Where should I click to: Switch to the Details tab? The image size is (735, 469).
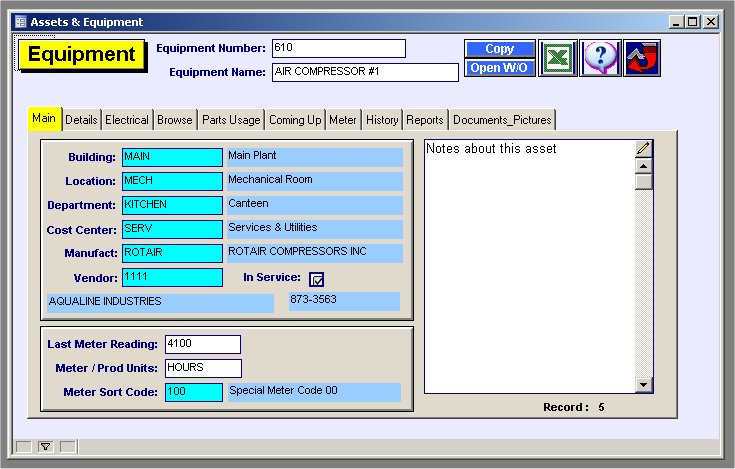tap(82, 120)
